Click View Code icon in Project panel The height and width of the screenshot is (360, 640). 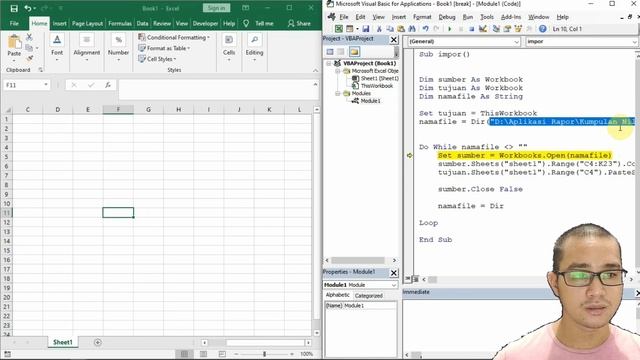click(330, 52)
